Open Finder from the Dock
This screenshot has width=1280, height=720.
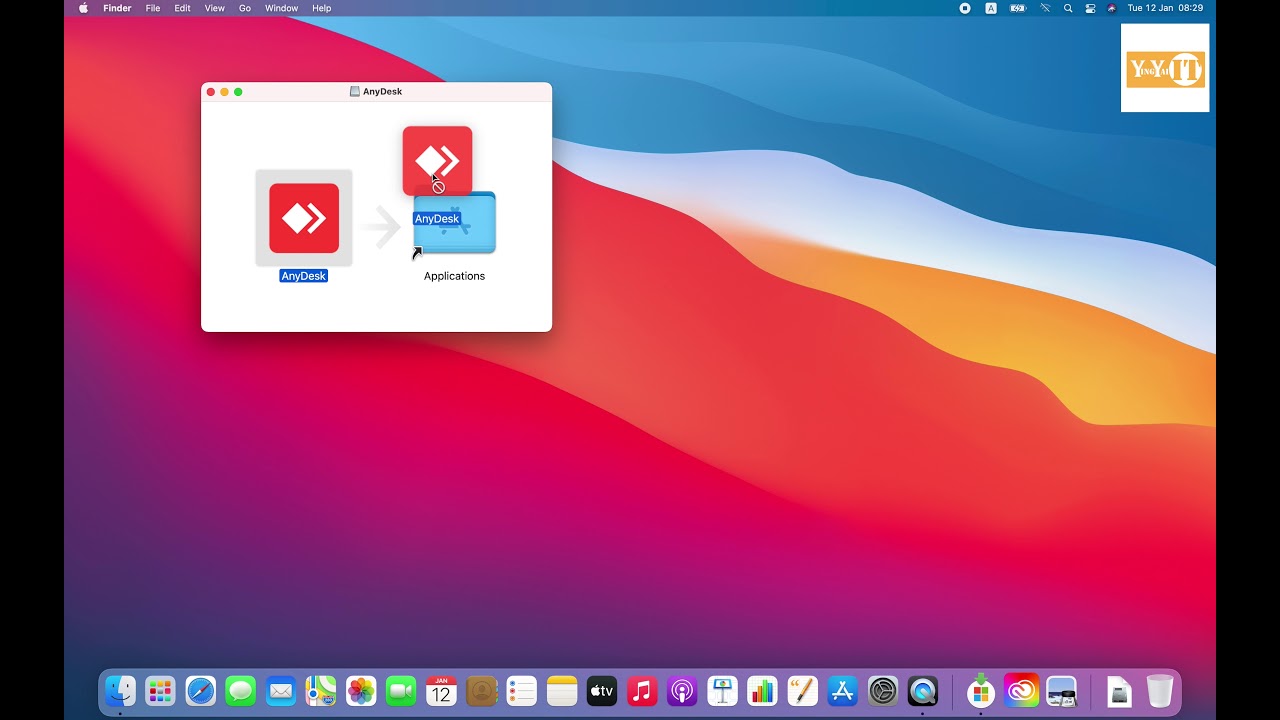pyautogui.click(x=121, y=691)
